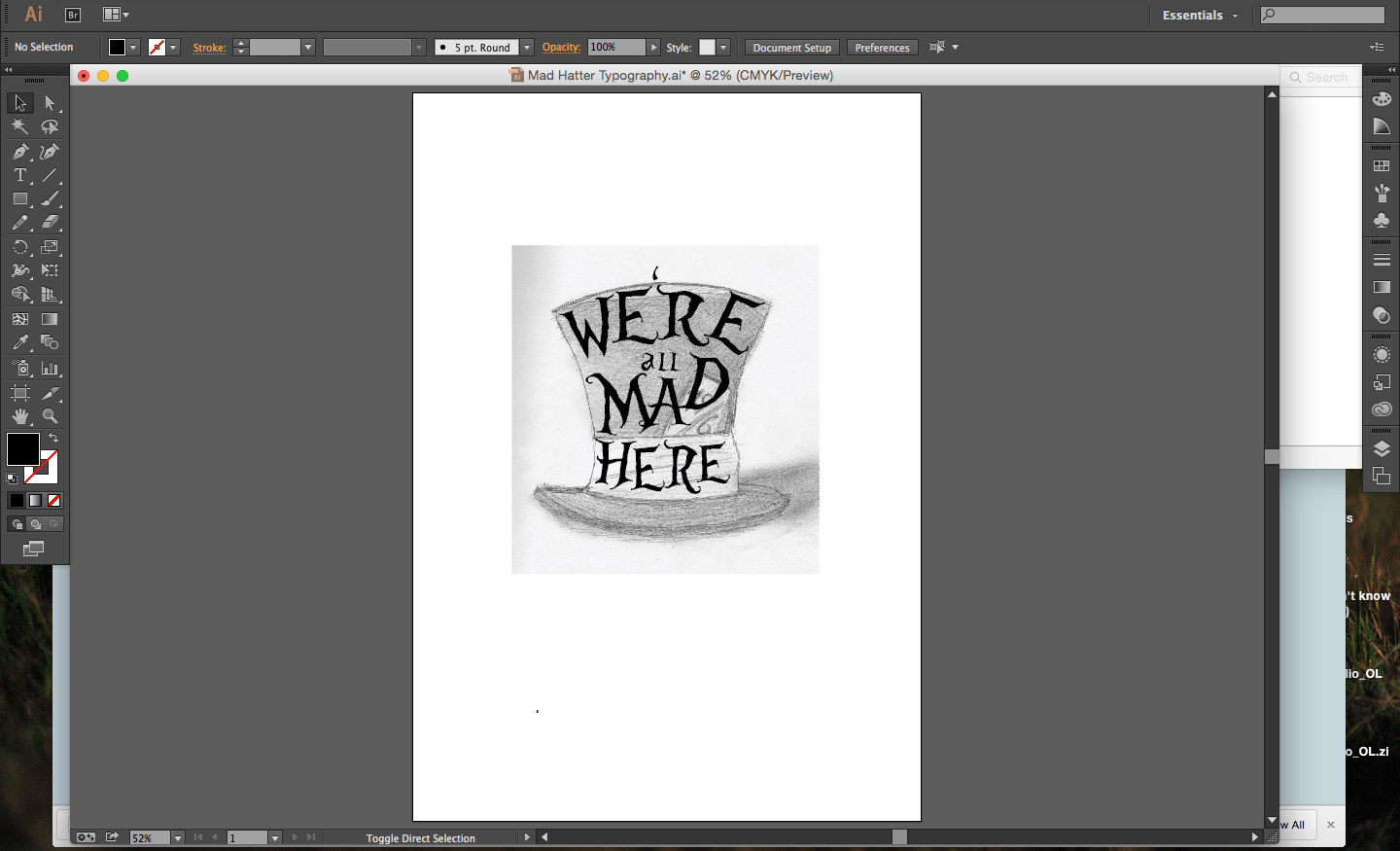Select the Curvature tool

(x=50, y=152)
